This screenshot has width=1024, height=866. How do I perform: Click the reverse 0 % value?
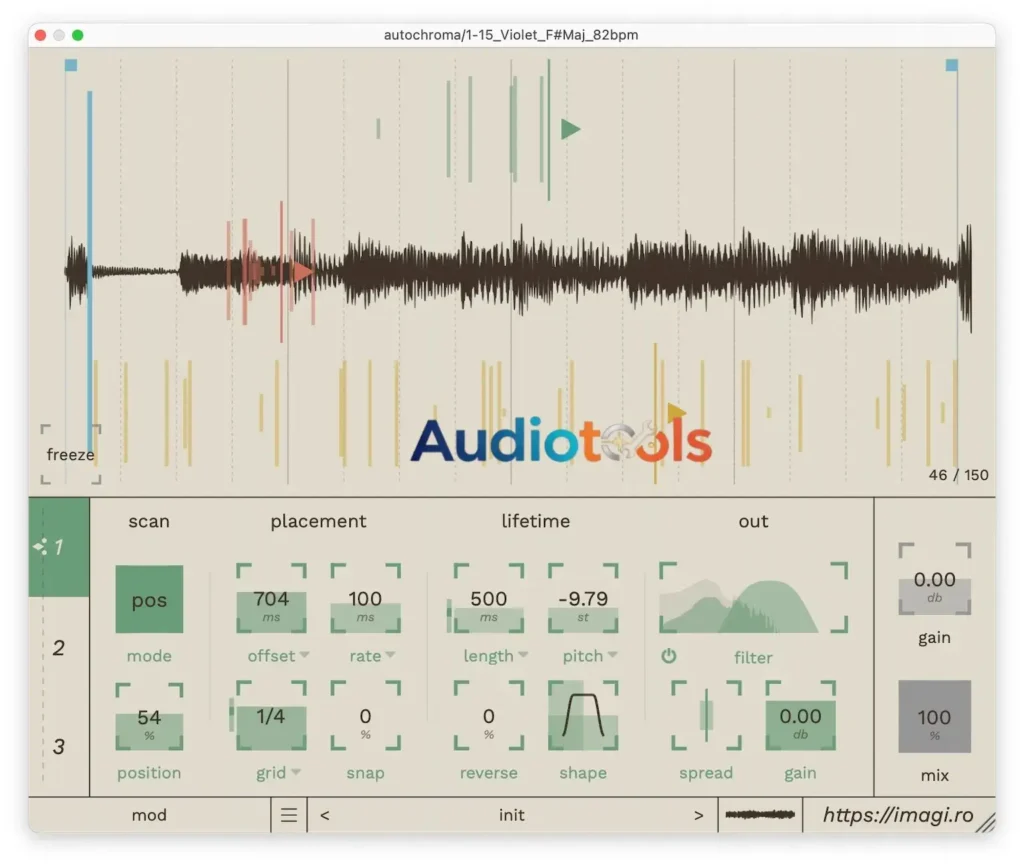point(488,716)
